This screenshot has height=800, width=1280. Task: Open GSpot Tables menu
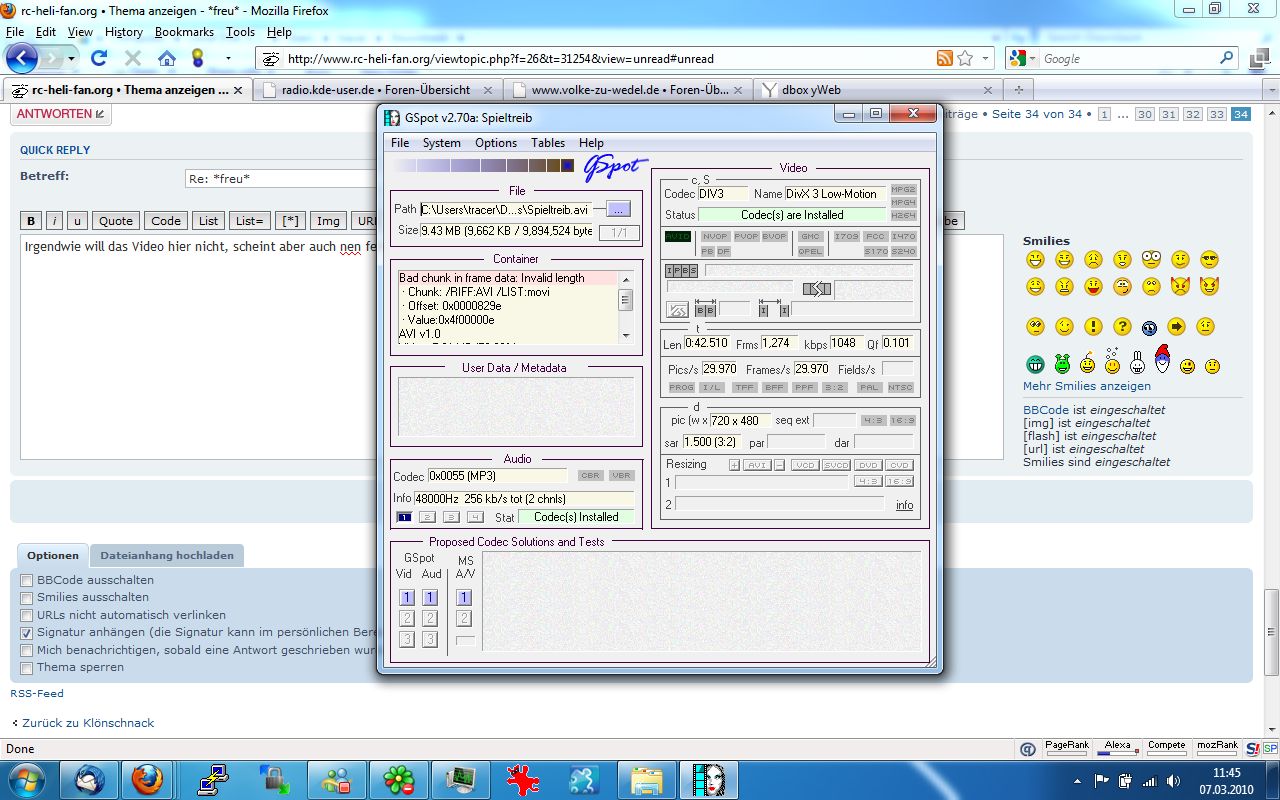[548, 143]
